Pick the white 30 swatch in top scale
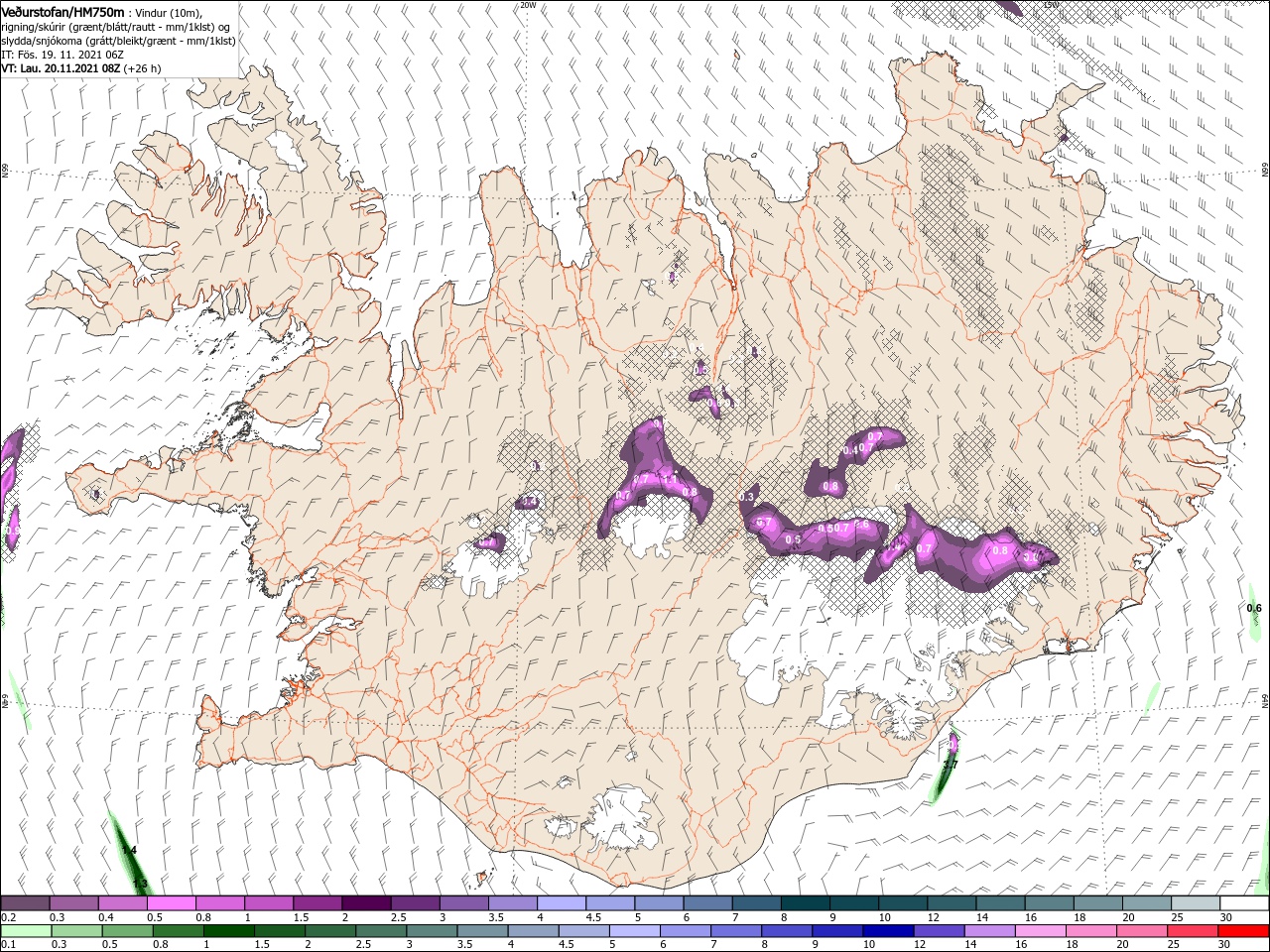Image resolution: width=1270 pixels, height=952 pixels. 1243,903
